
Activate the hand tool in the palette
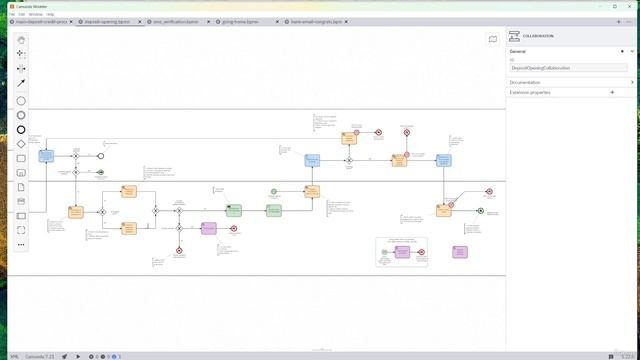21,40
